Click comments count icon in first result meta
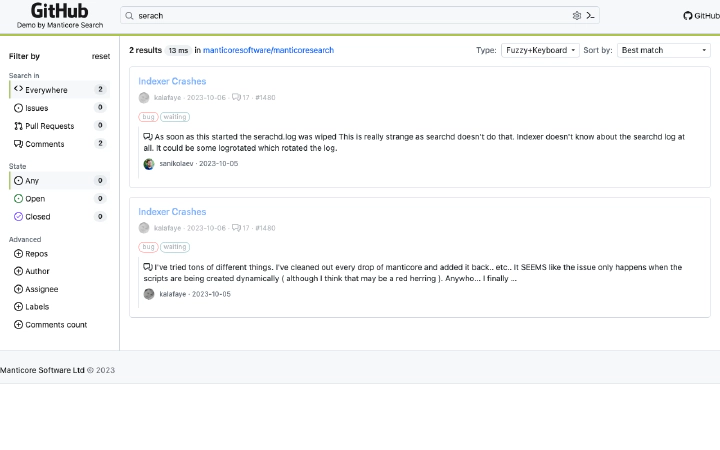 pyautogui.click(x=236, y=97)
